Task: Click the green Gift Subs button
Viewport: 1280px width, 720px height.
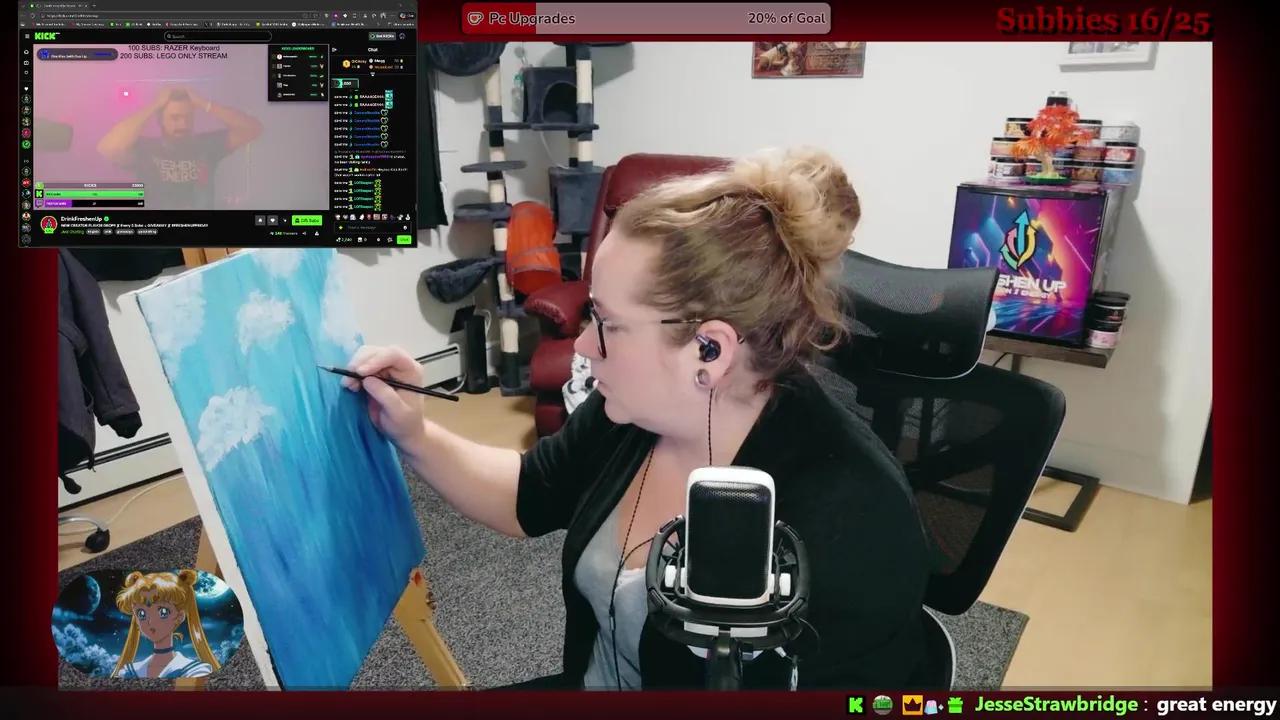Action: [307, 220]
